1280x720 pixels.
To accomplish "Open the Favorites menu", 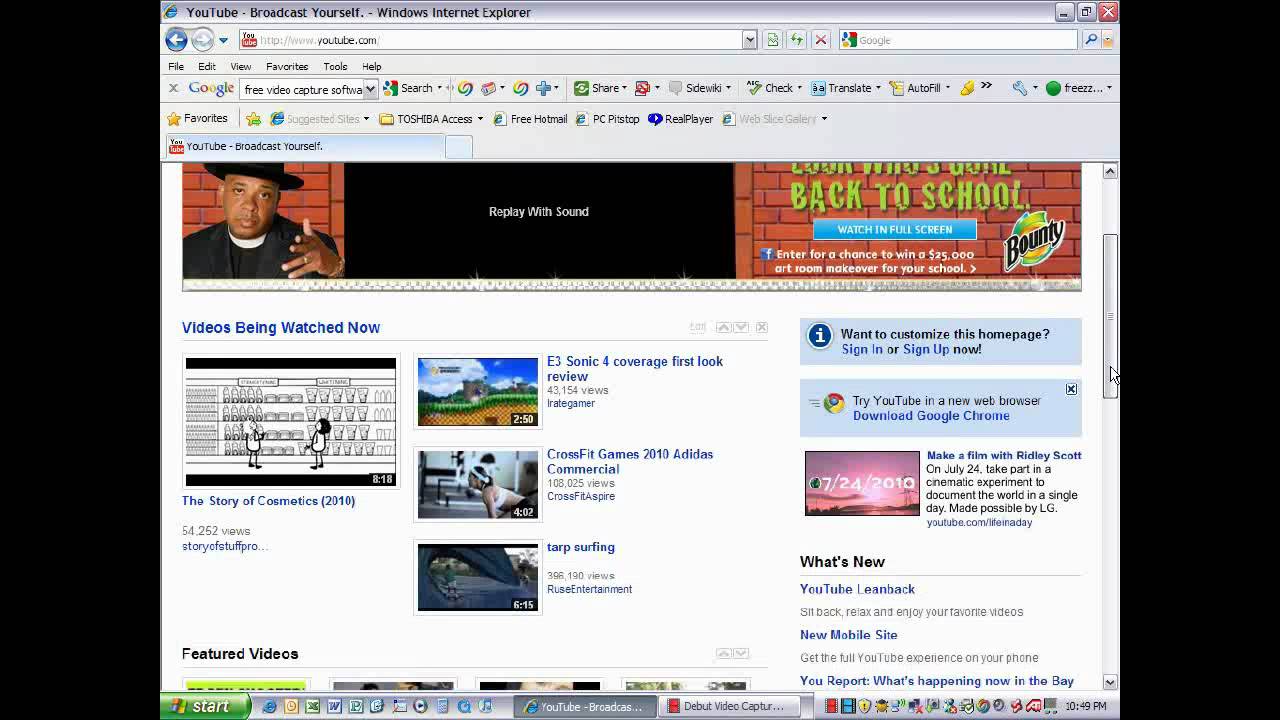I will (x=287, y=66).
